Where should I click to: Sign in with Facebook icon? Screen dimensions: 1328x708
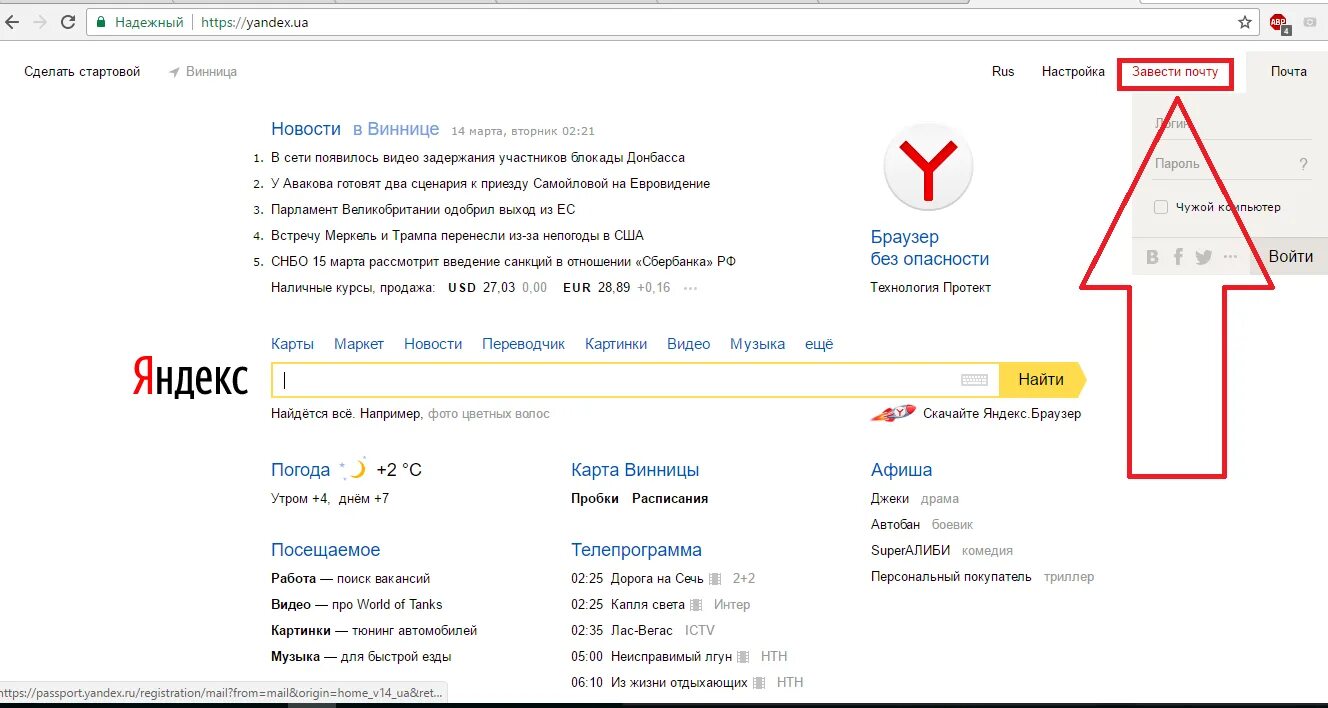click(1178, 257)
